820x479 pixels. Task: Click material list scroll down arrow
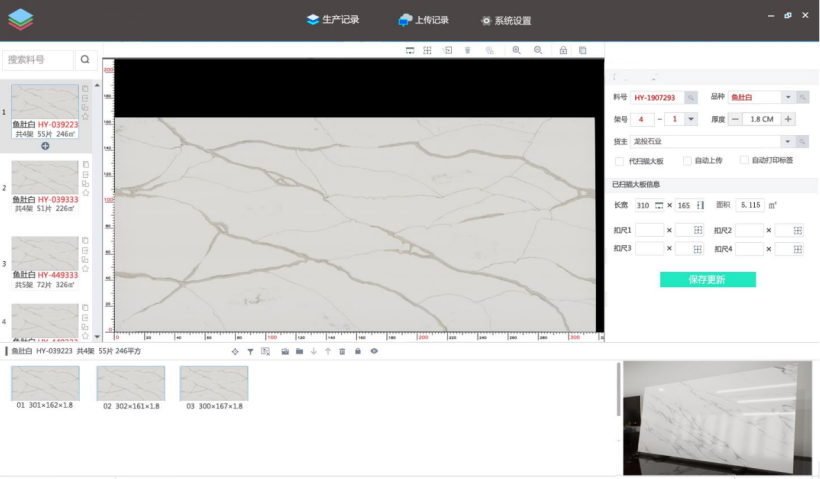[97, 337]
